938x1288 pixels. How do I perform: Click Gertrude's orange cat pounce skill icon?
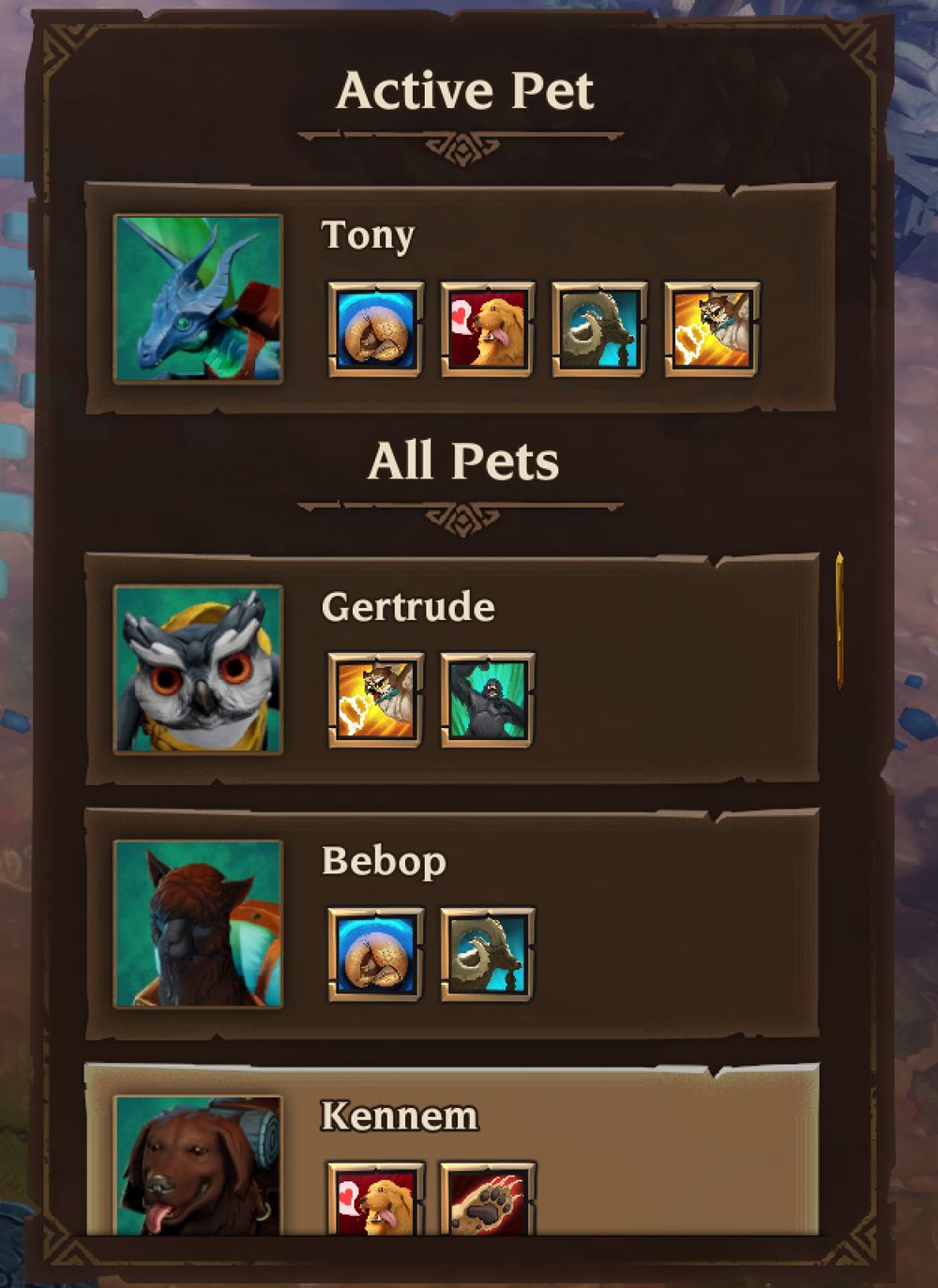click(375, 700)
